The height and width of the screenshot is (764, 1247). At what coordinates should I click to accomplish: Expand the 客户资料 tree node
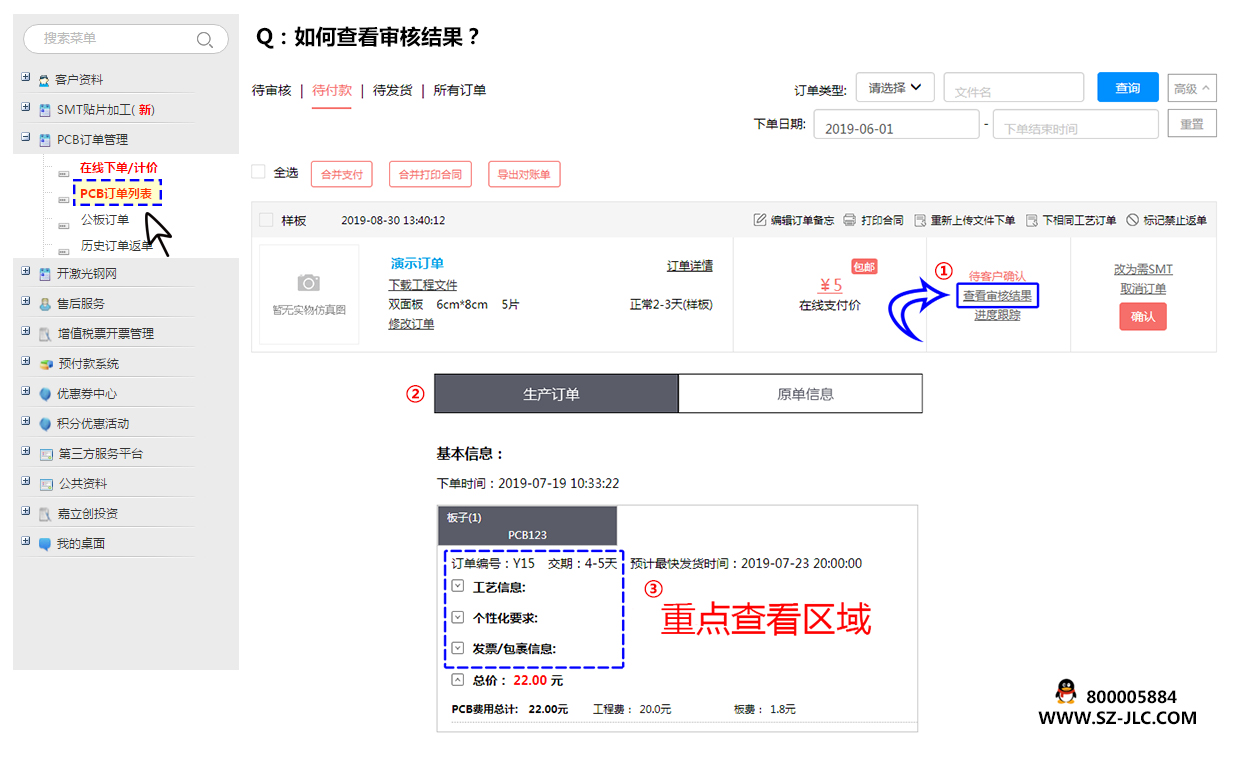(25, 77)
